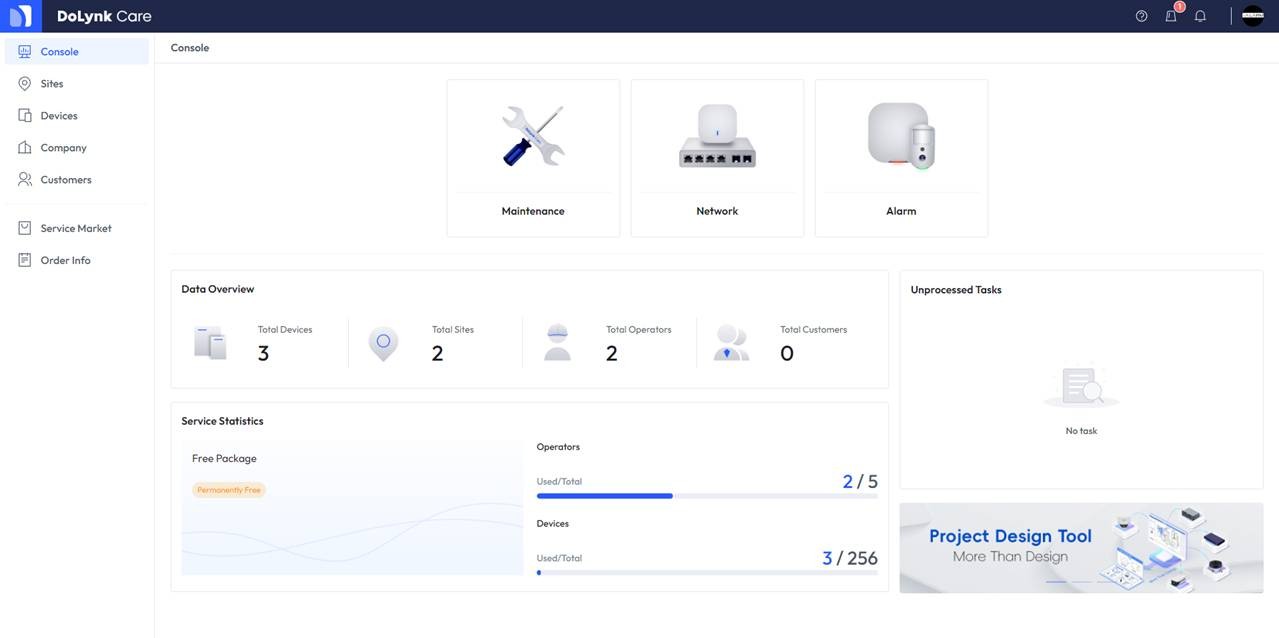This screenshot has width=1279, height=638.
Task: Open the Customers section
Action: point(66,180)
